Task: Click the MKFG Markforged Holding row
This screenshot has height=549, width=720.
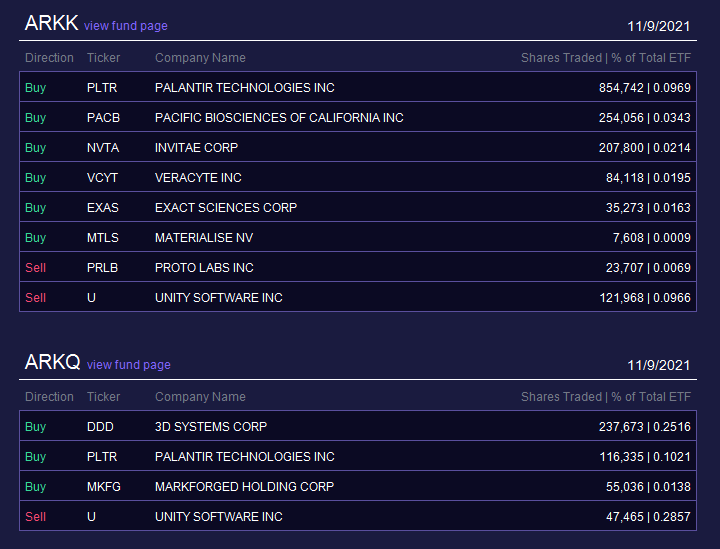Action: 358,486
